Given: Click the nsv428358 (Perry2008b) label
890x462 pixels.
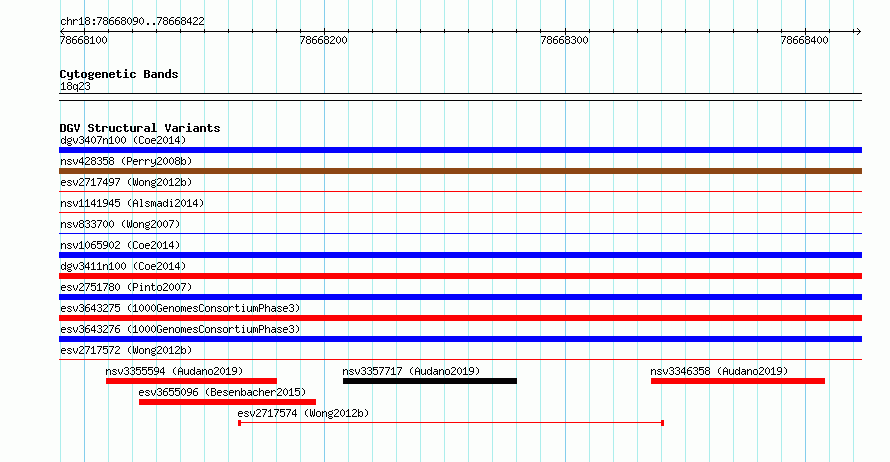Looking at the screenshot, I should [x=126, y=161].
